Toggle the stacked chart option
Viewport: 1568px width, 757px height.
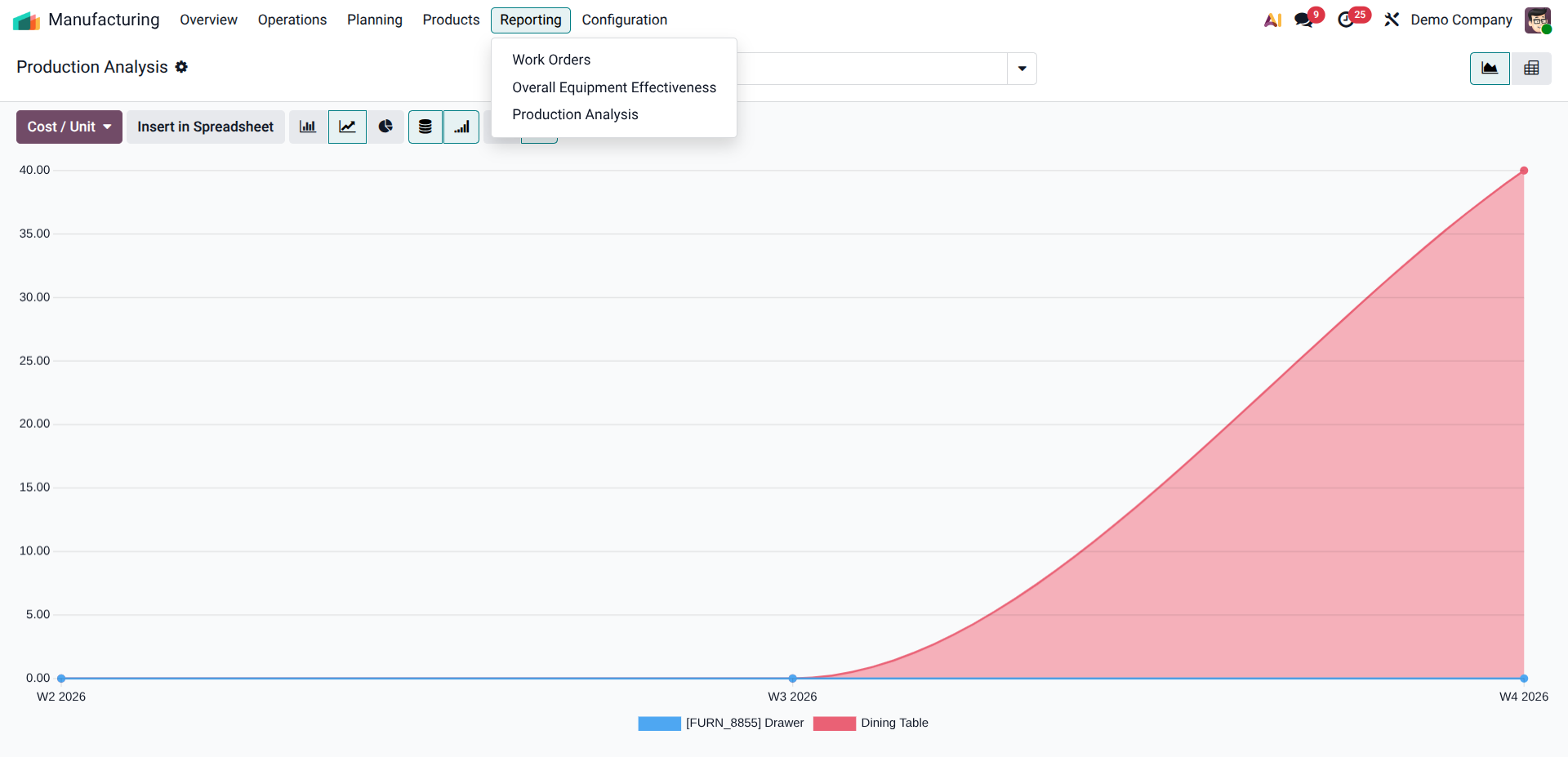(425, 127)
